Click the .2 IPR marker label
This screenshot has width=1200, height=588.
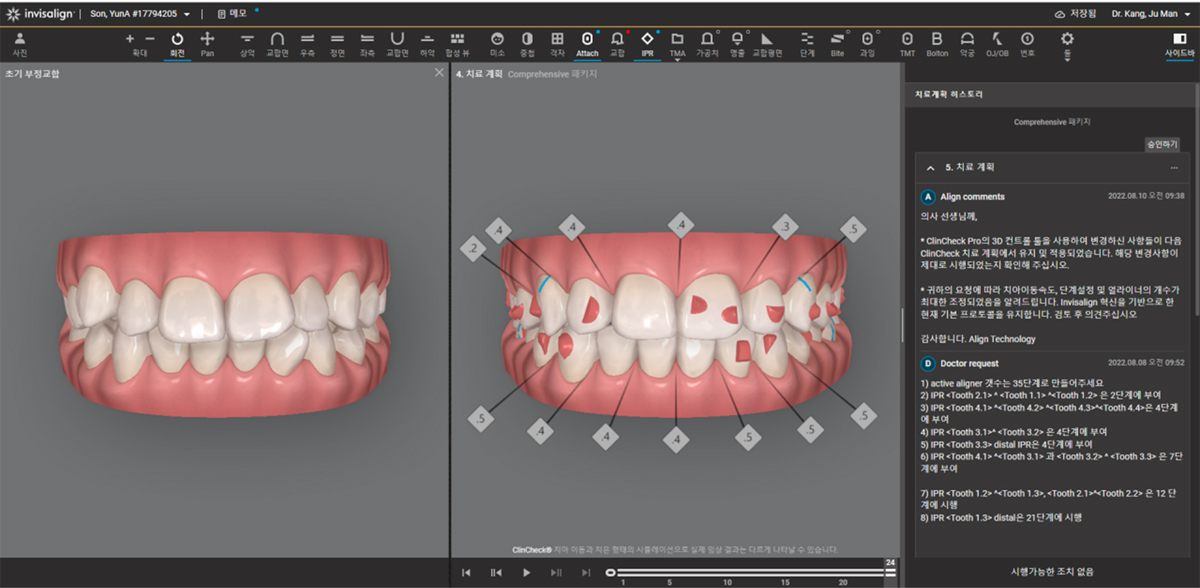472,247
